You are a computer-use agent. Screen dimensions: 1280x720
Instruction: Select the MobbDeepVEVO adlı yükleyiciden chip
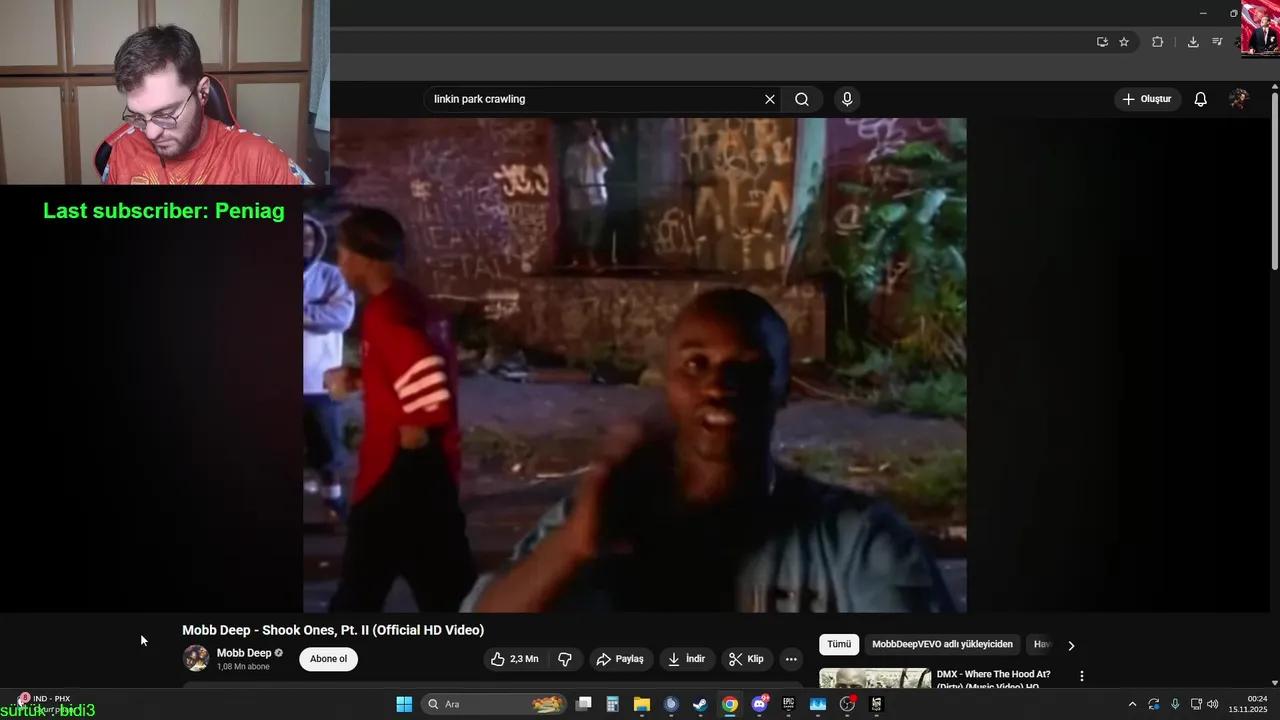[x=942, y=645]
